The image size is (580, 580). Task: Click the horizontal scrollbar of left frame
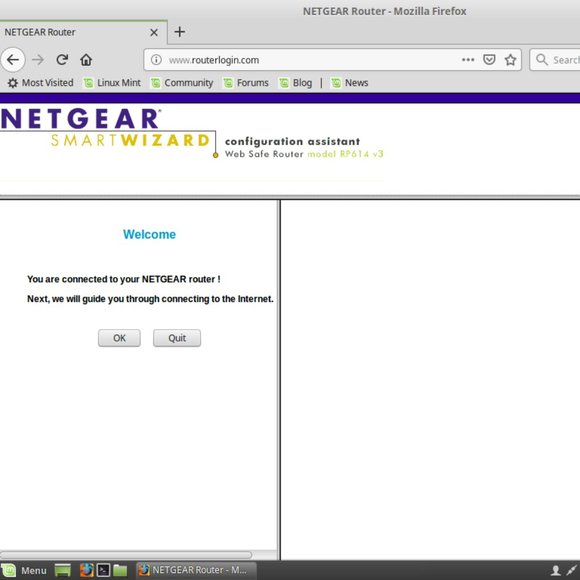coord(126,554)
